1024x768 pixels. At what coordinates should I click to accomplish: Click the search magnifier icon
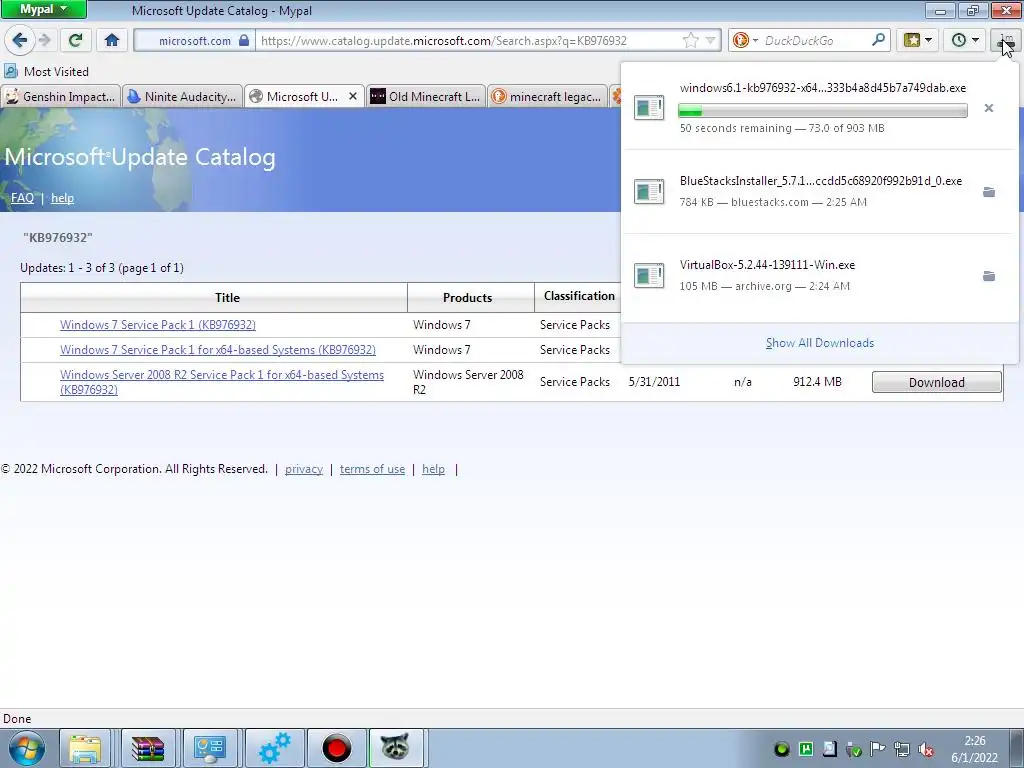[x=878, y=40]
